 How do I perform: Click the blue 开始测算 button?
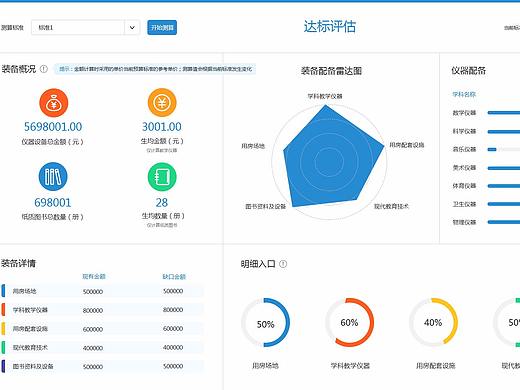click(162, 28)
